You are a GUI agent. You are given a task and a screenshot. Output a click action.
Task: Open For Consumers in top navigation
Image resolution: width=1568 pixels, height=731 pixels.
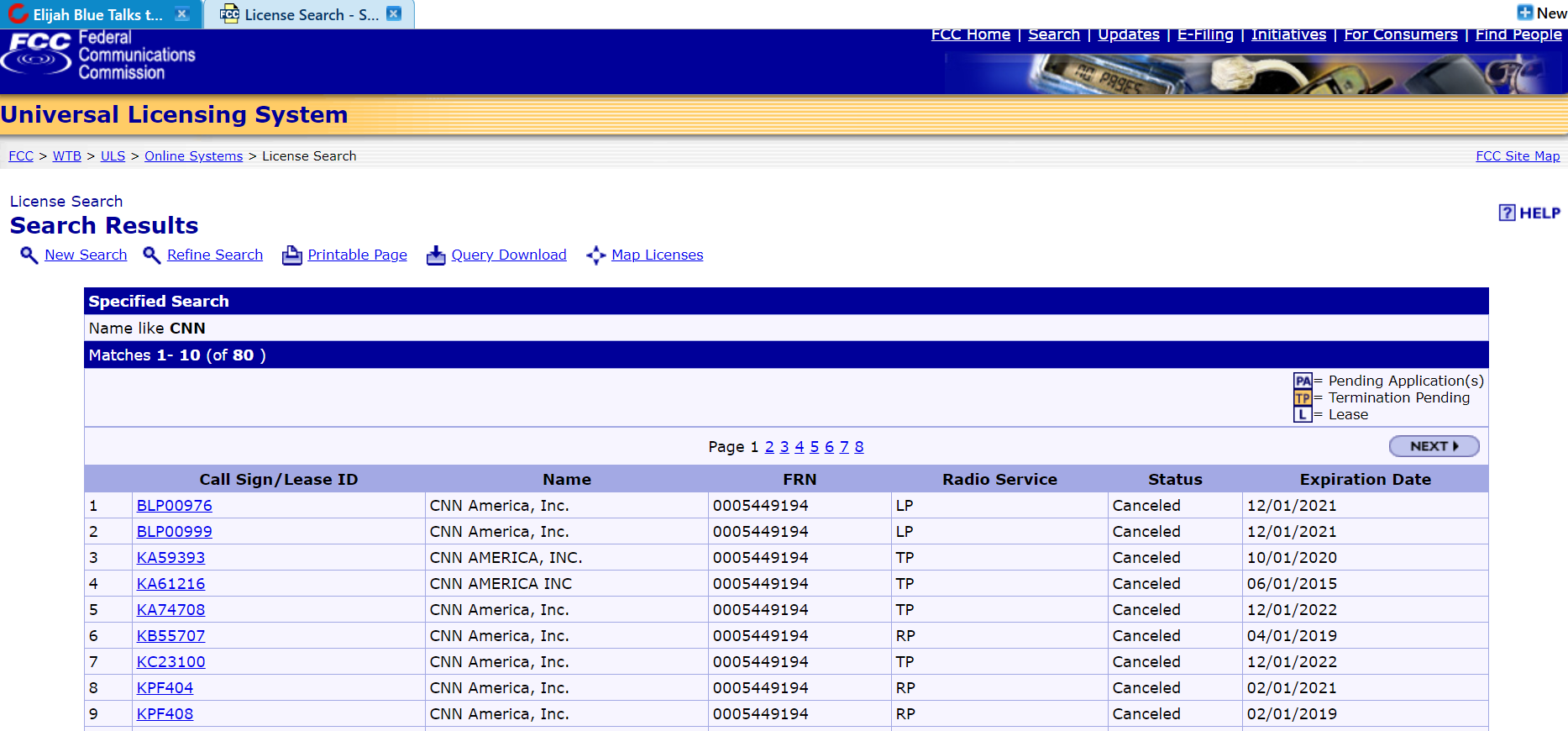click(1401, 34)
